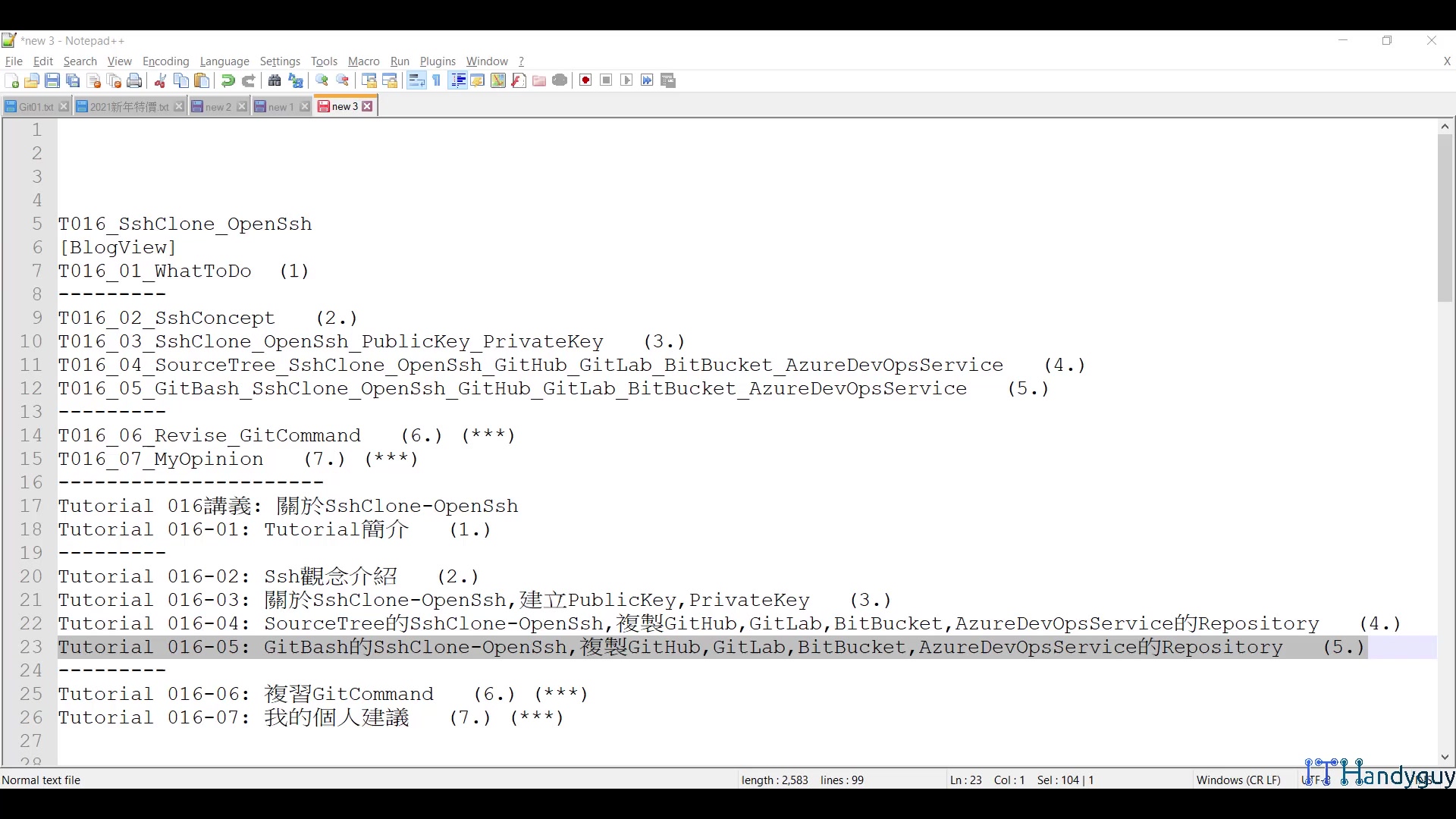
Task: Open the Find dialog via toolbar icon
Action: point(275,80)
